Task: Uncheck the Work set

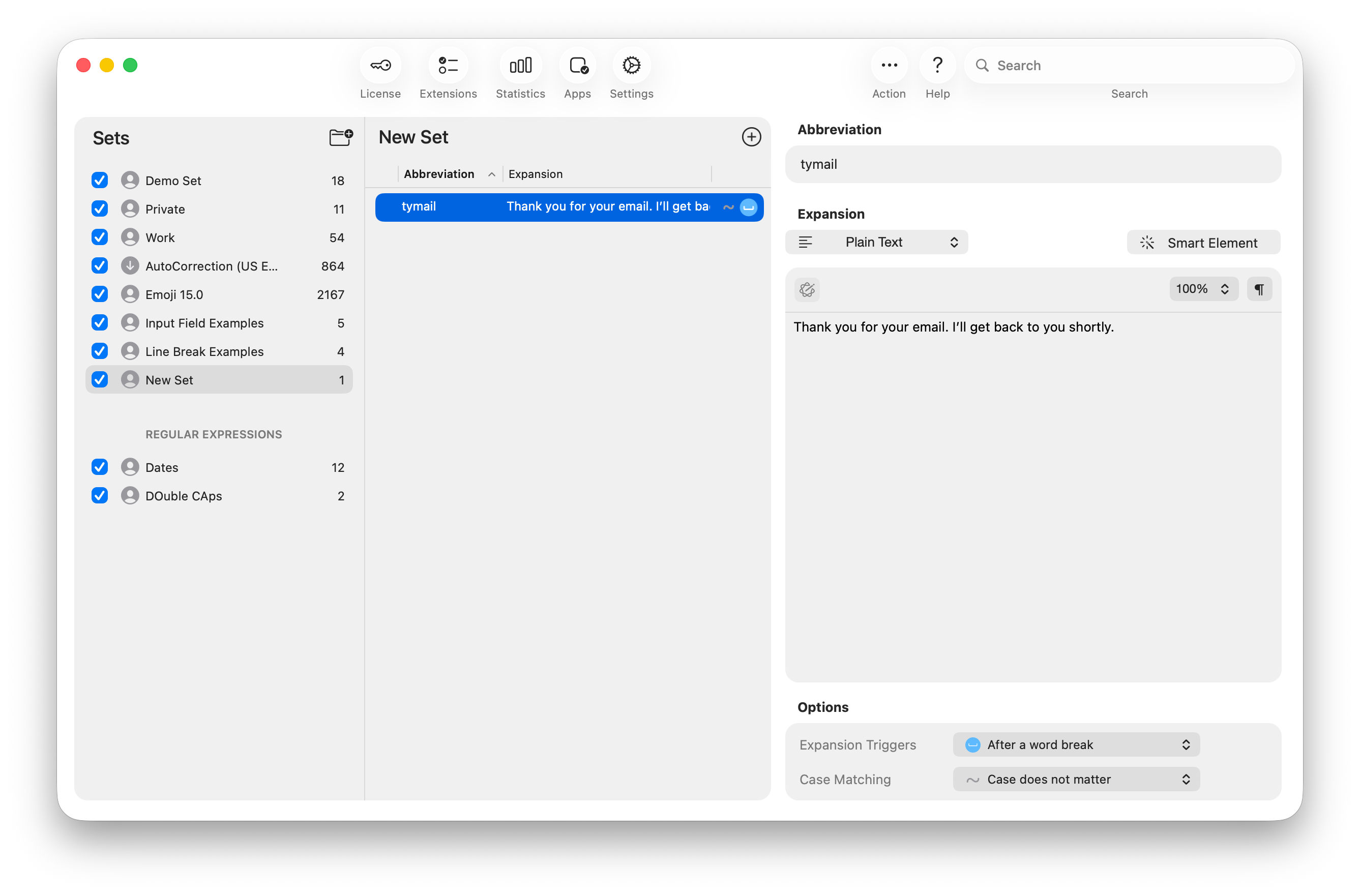Action: point(99,237)
